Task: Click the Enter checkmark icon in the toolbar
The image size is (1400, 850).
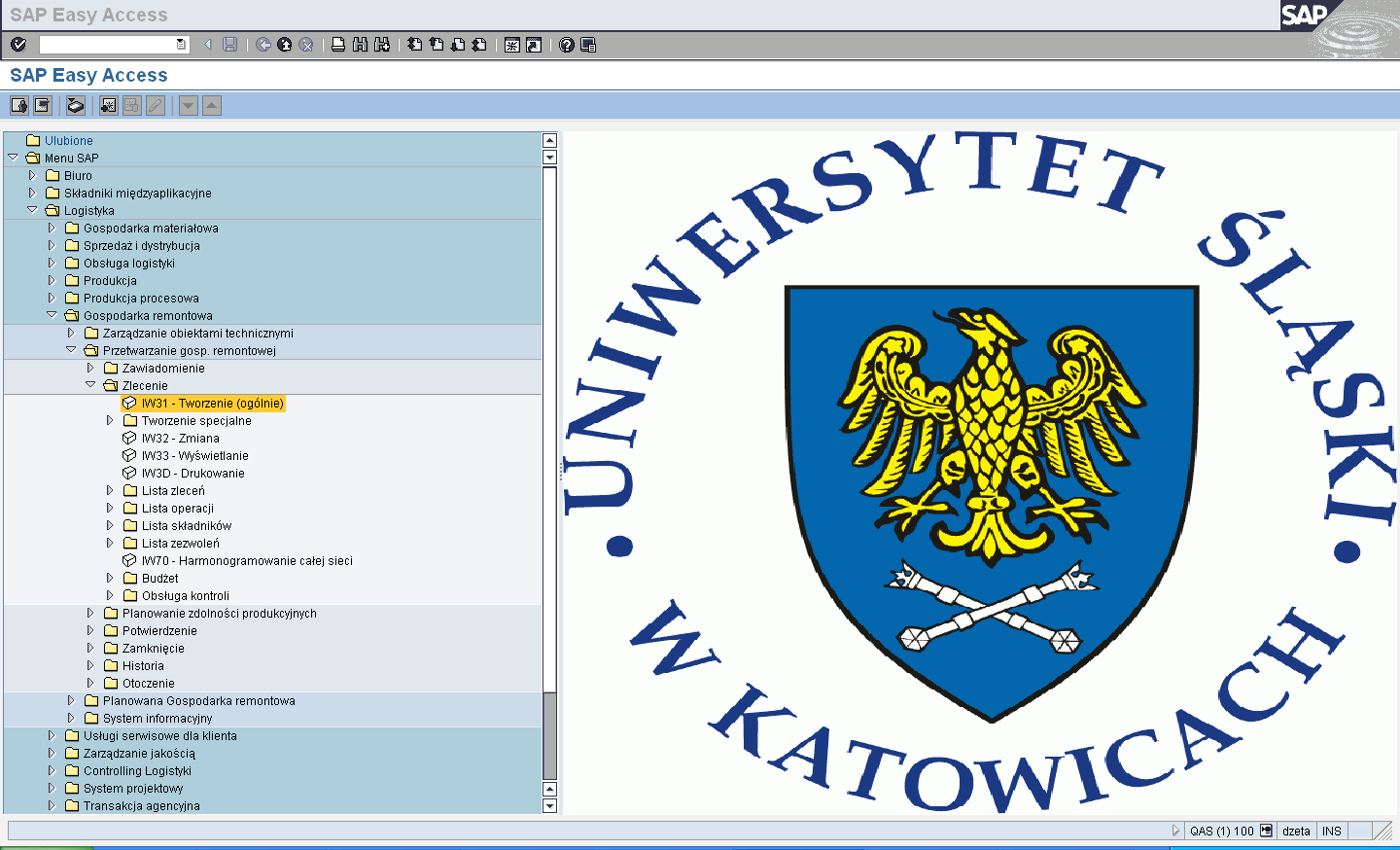Action: pos(18,45)
